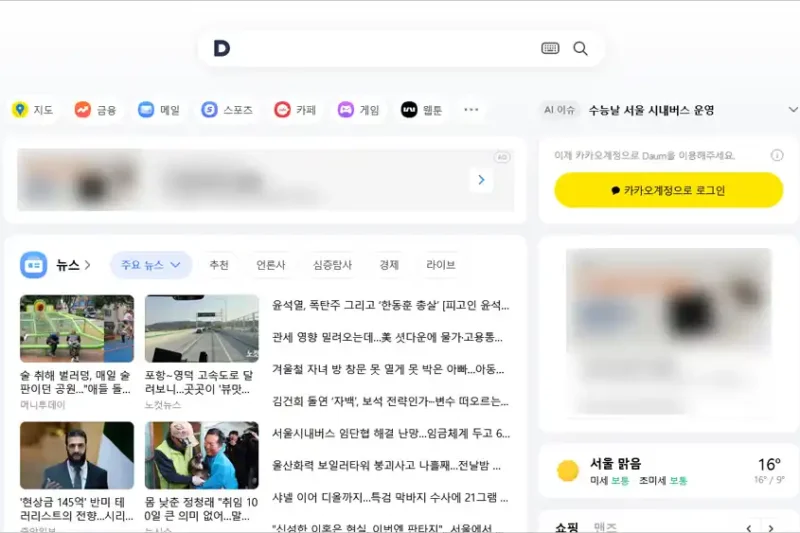The height and width of the screenshot is (533, 800).
Task: Click login info circle icon
Action: (777, 155)
